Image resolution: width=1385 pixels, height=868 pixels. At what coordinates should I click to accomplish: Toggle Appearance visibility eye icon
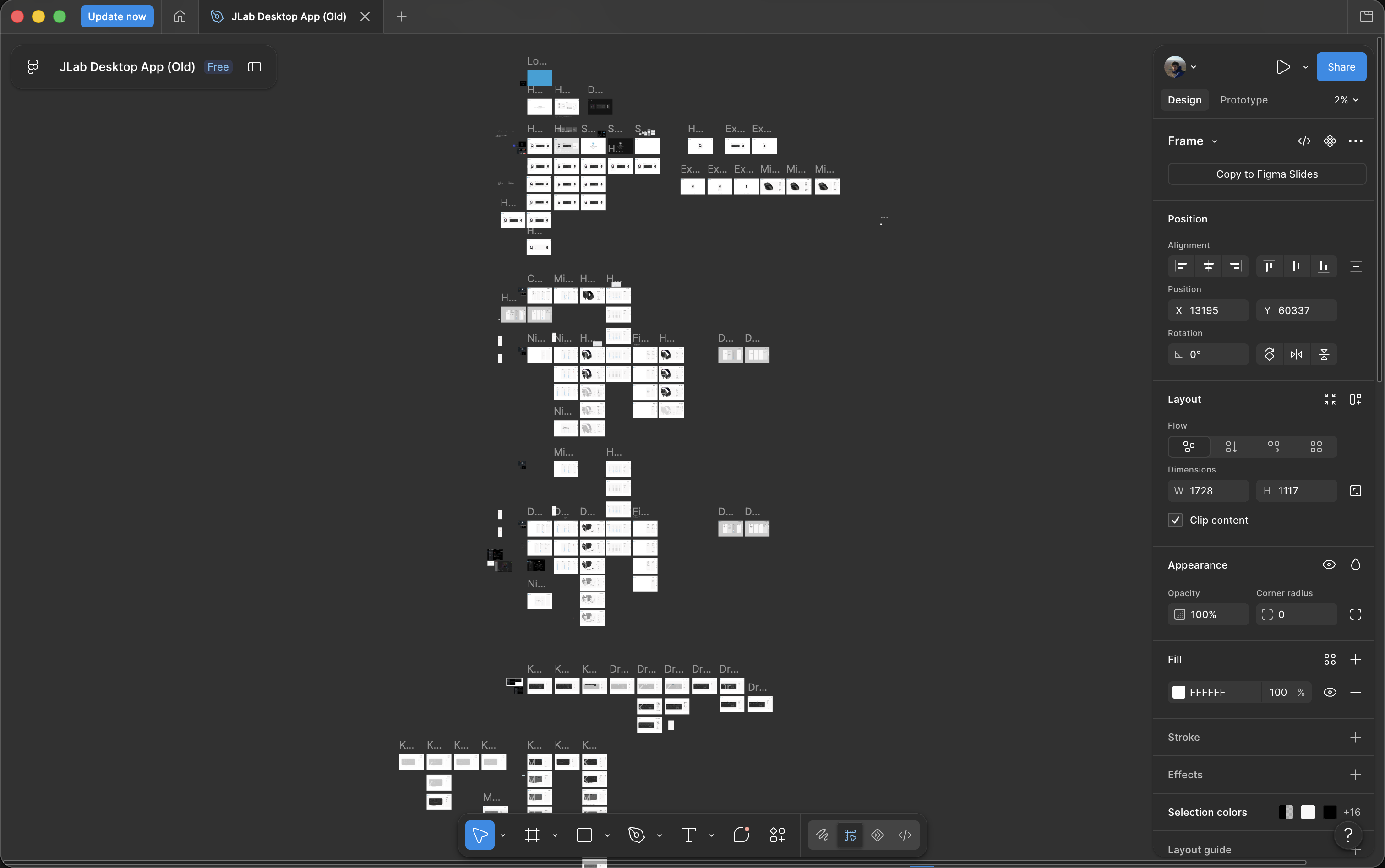pyautogui.click(x=1329, y=565)
